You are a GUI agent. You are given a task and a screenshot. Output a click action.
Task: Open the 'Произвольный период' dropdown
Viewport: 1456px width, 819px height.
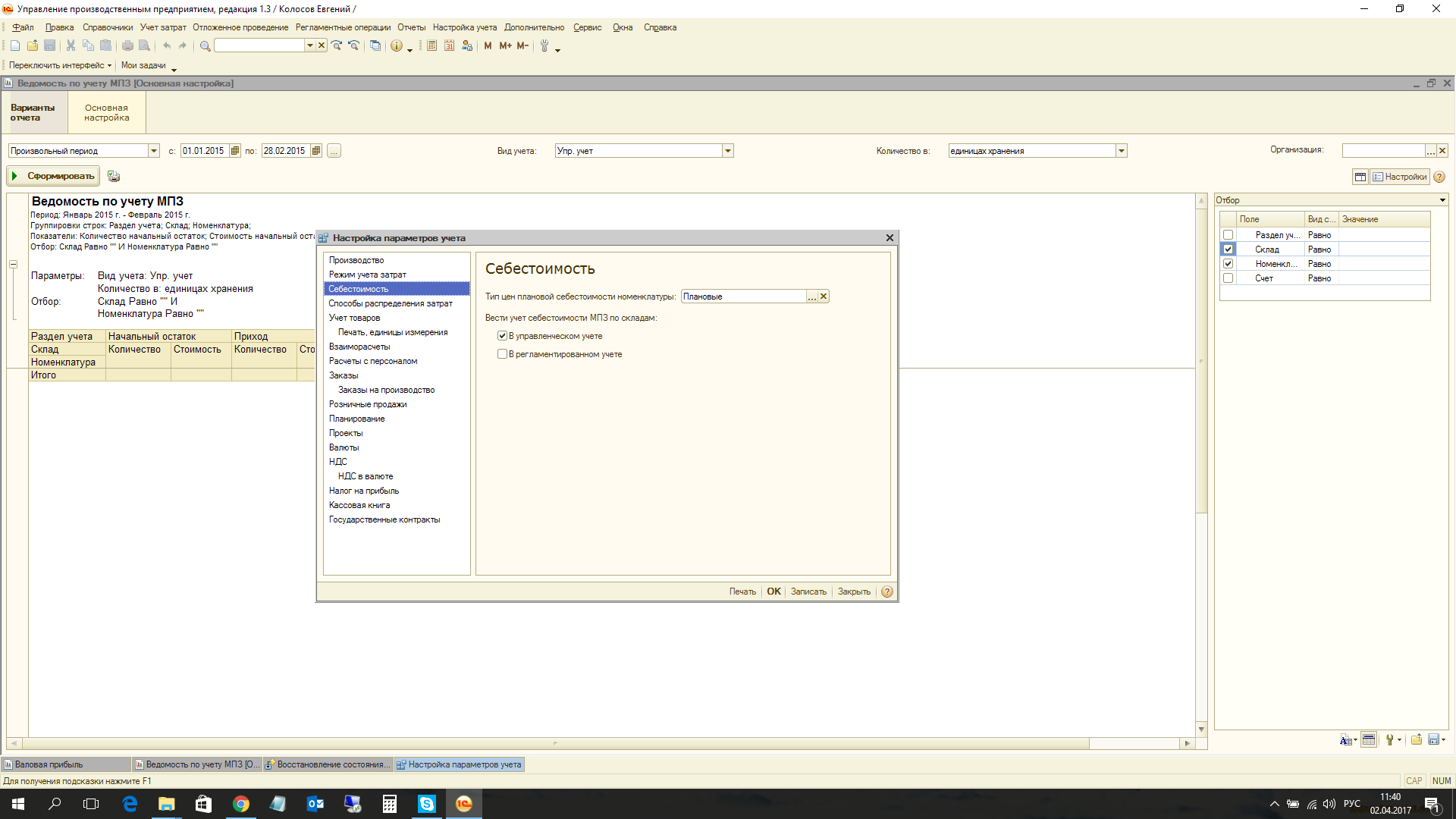pyautogui.click(x=154, y=151)
